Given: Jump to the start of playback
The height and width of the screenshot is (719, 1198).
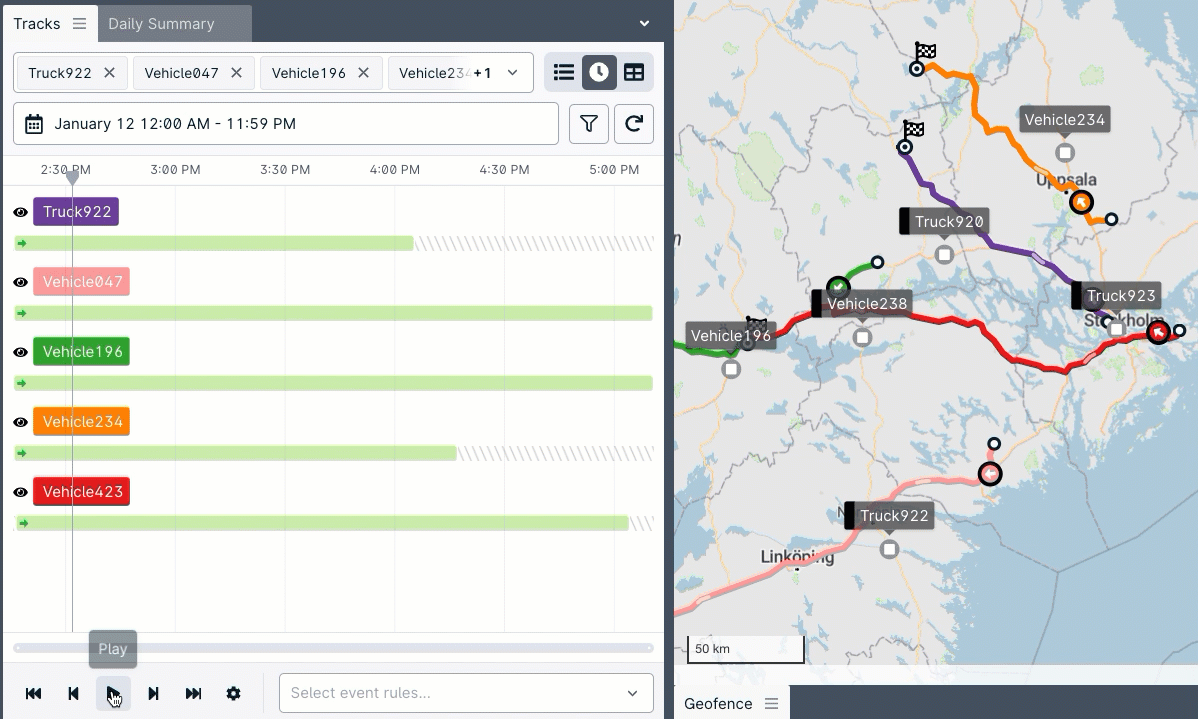Looking at the screenshot, I should click(x=33, y=693).
